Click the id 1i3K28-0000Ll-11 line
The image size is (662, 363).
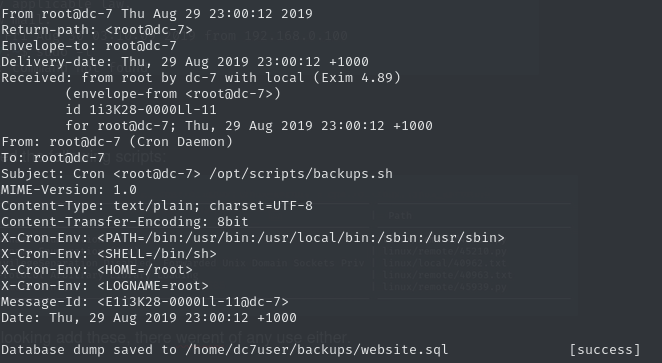coord(141,110)
